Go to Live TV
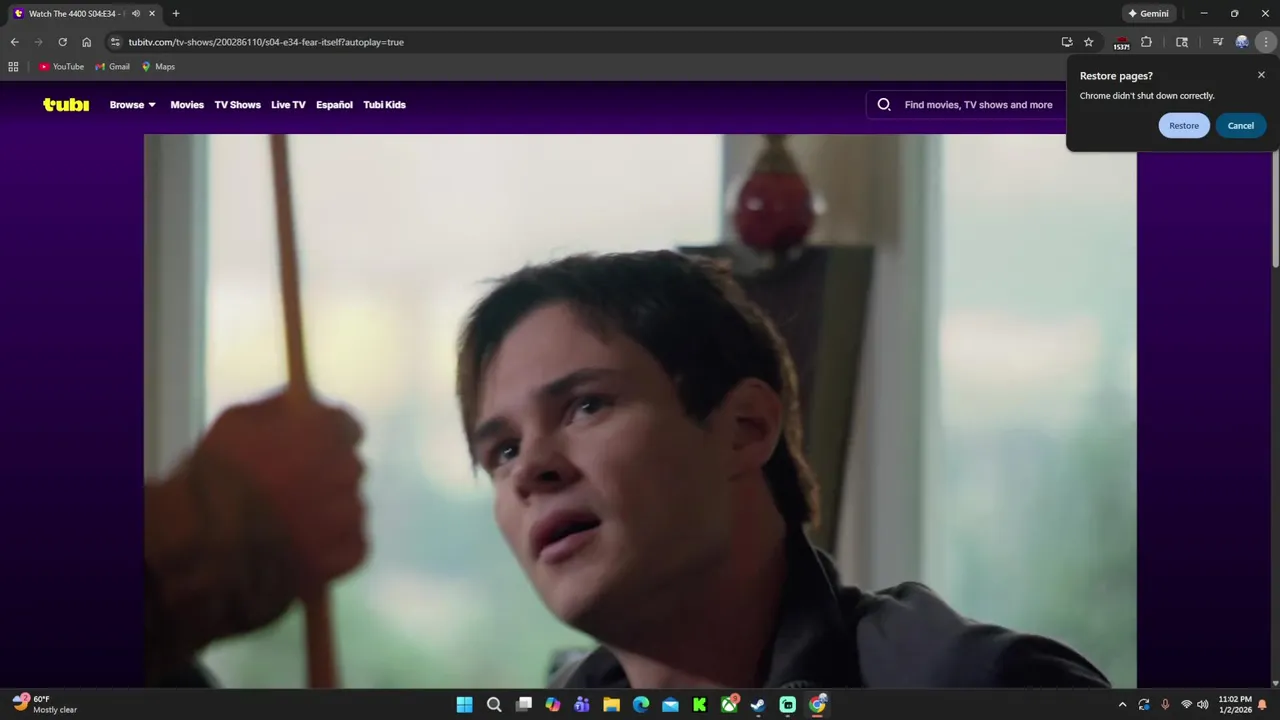Image resolution: width=1280 pixels, height=720 pixels. (x=288, y=104)
